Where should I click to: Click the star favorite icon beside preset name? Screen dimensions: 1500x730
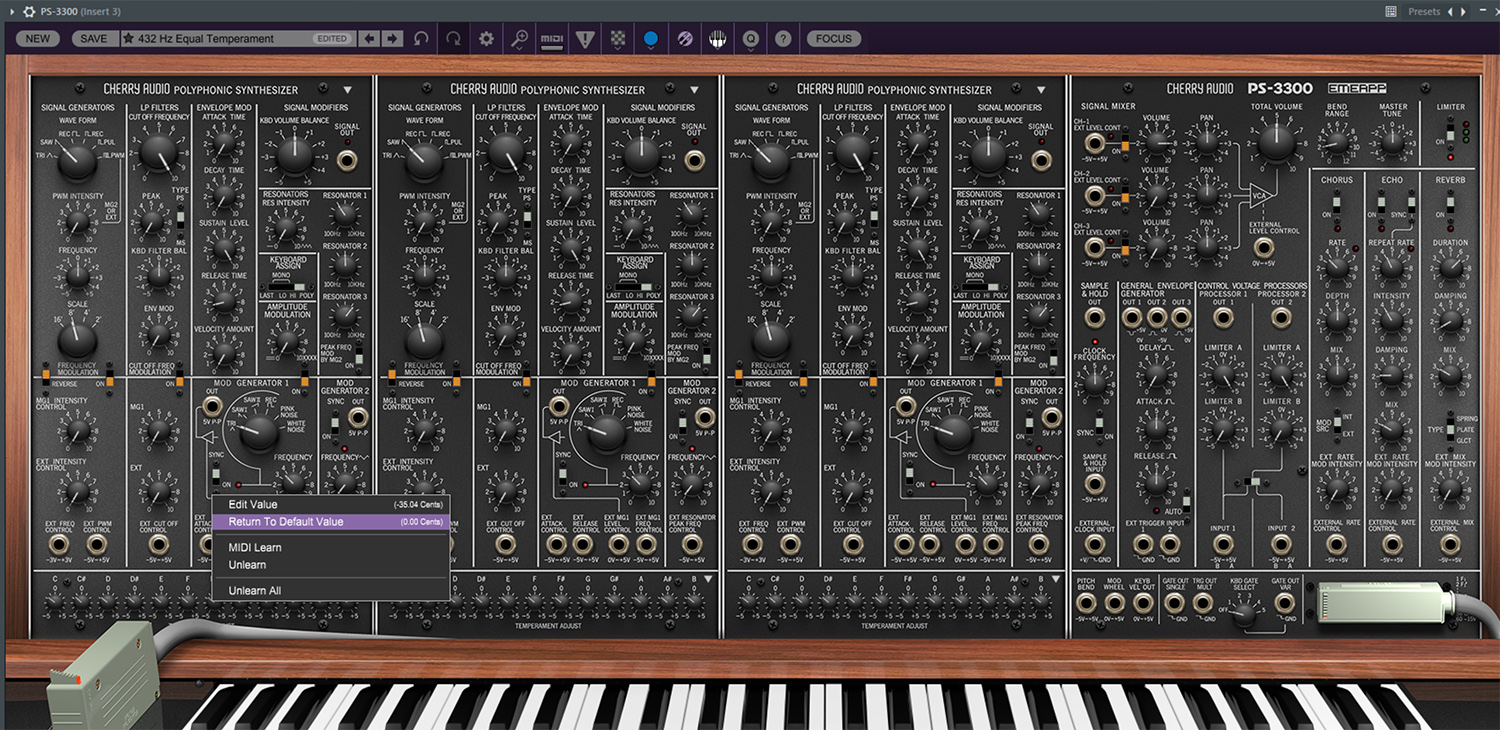click(x=128, y=39)
